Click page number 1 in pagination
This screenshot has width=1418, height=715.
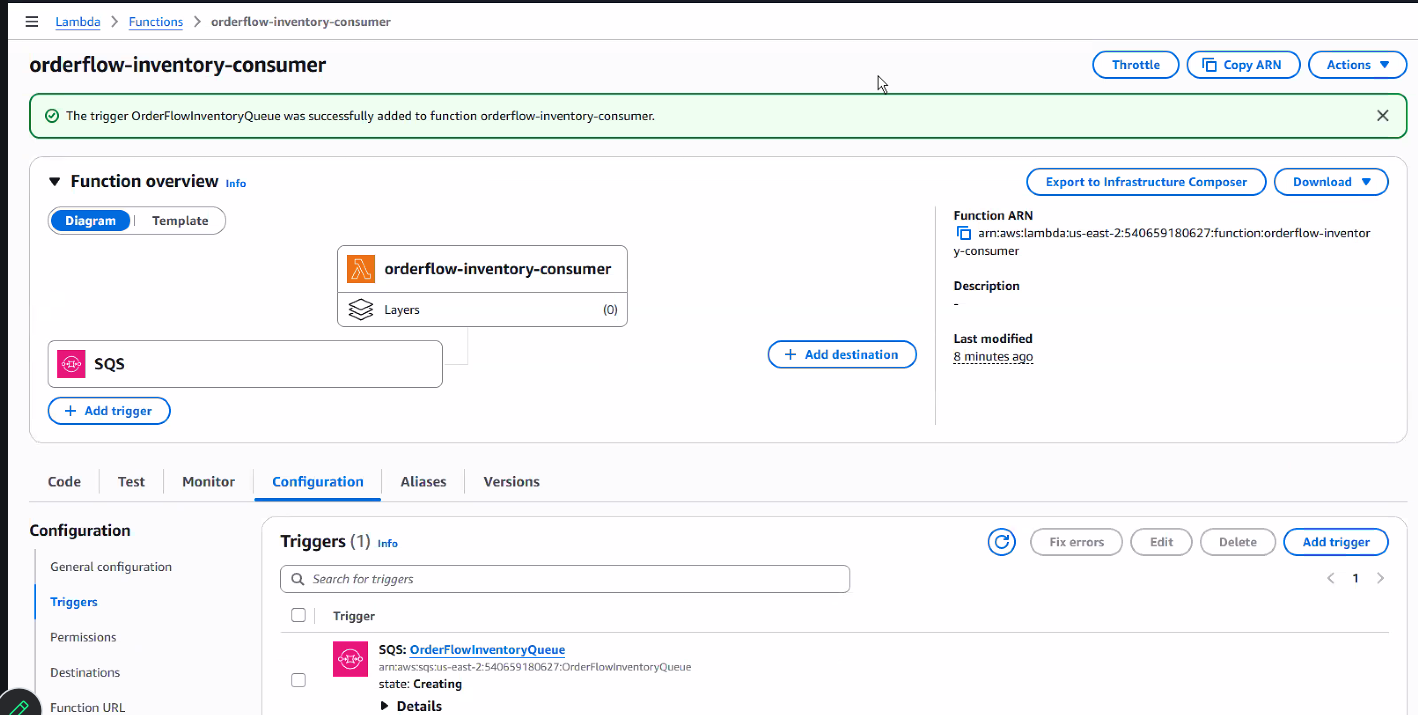coord(1356,578)
